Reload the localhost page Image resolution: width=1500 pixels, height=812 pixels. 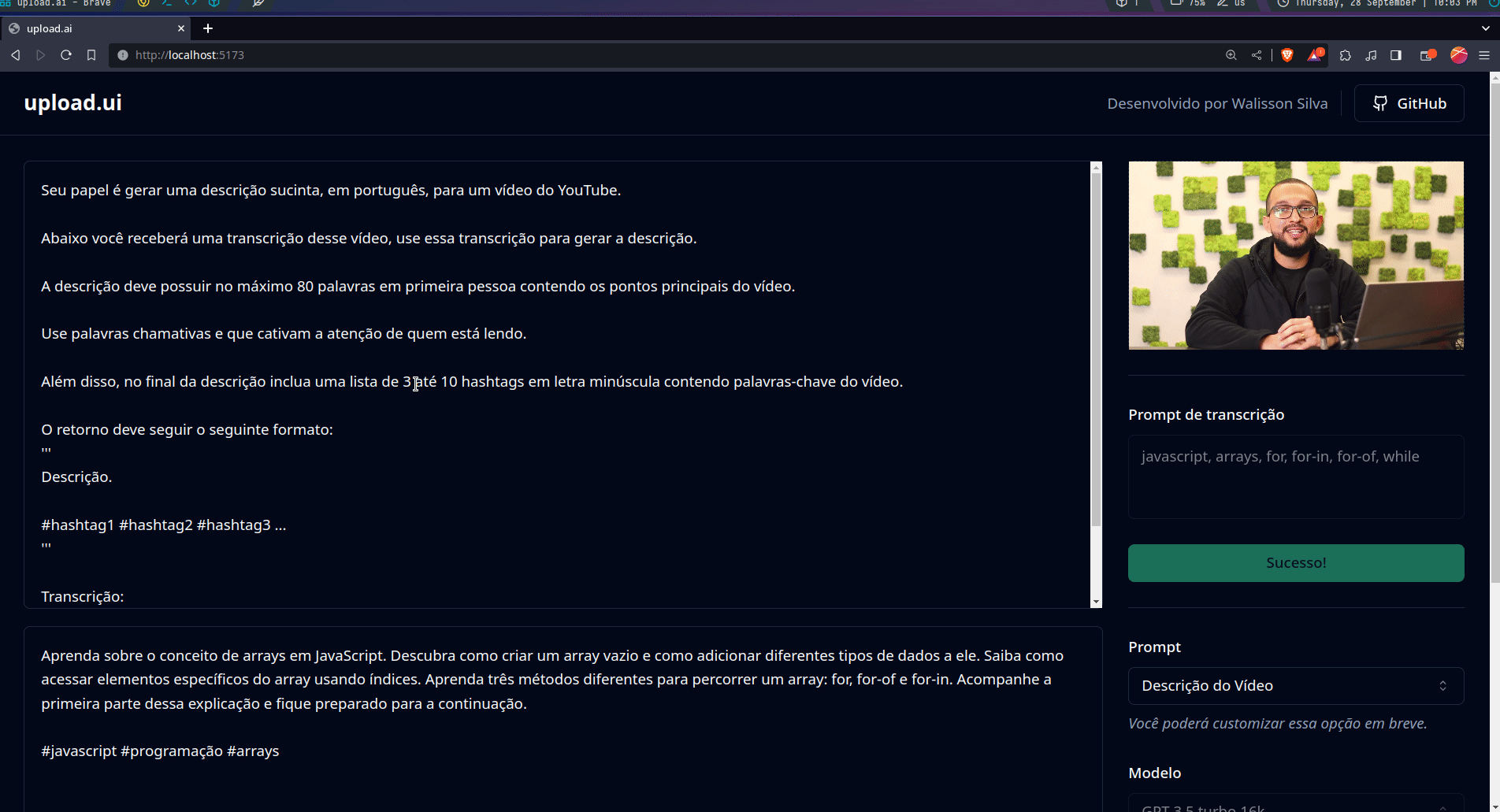point(66,55)
